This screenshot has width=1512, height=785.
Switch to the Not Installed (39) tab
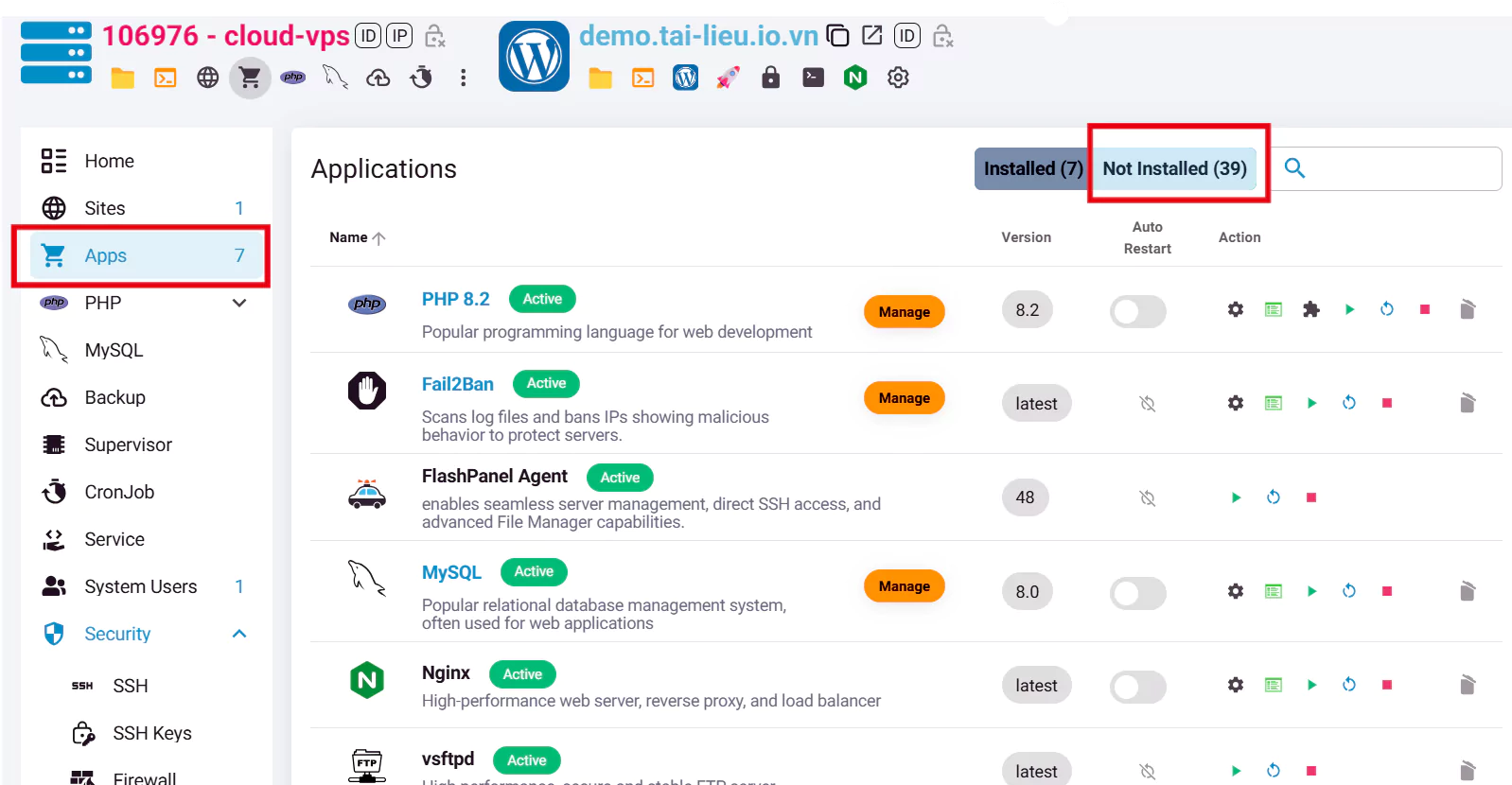click(1174, 168)
